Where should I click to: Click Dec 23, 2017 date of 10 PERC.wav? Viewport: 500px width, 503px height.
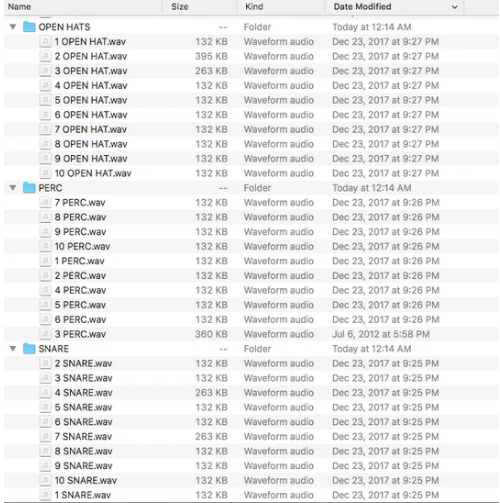point(386,247)
